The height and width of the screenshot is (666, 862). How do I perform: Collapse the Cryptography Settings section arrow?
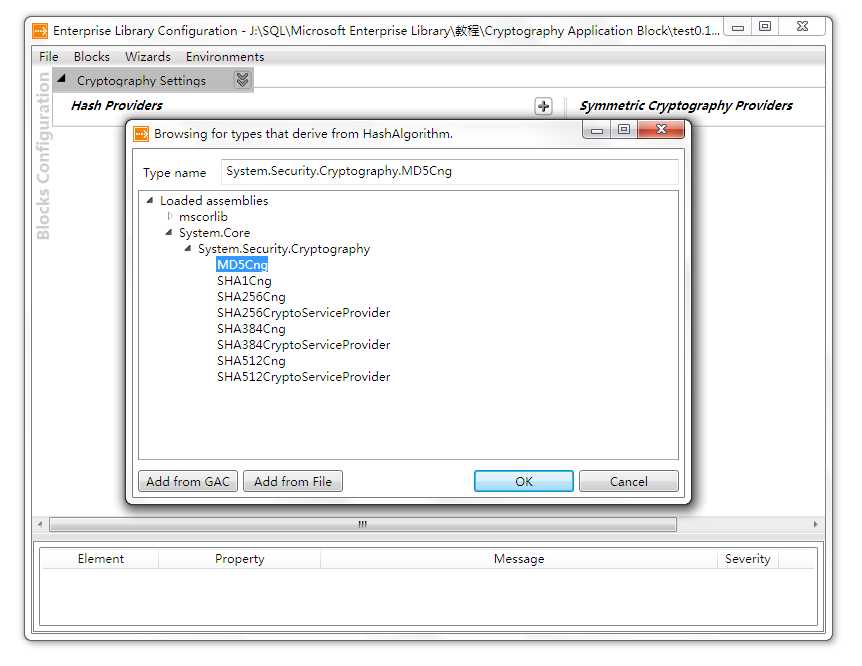[x=62, y=79]
